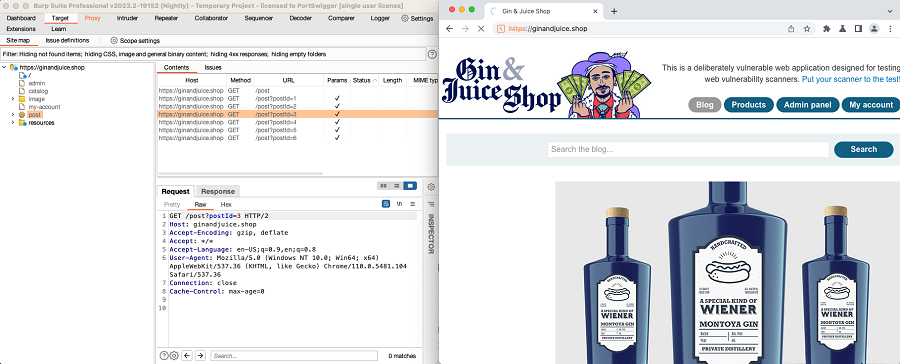Select my-account item in site map tree
The height and width of the screenshot is (364, 900).
pyautogui.click(x=44, y=107)
